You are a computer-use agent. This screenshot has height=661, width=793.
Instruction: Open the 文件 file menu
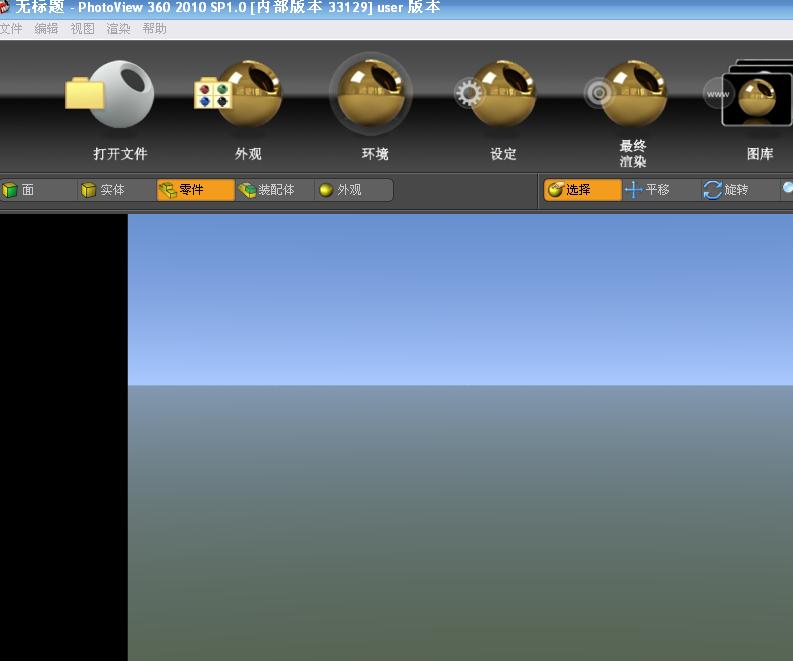point(11,29)
